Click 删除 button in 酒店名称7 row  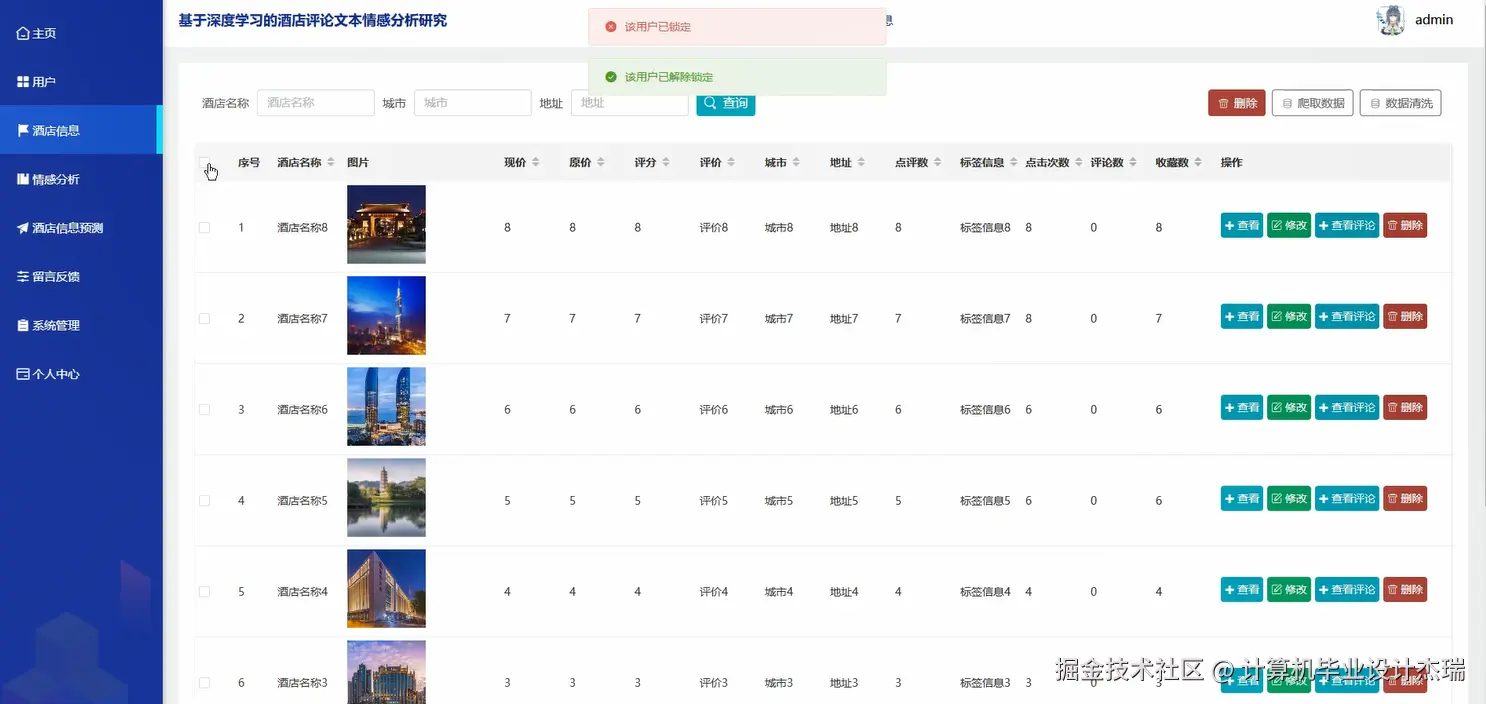(x=1405, y=317)
